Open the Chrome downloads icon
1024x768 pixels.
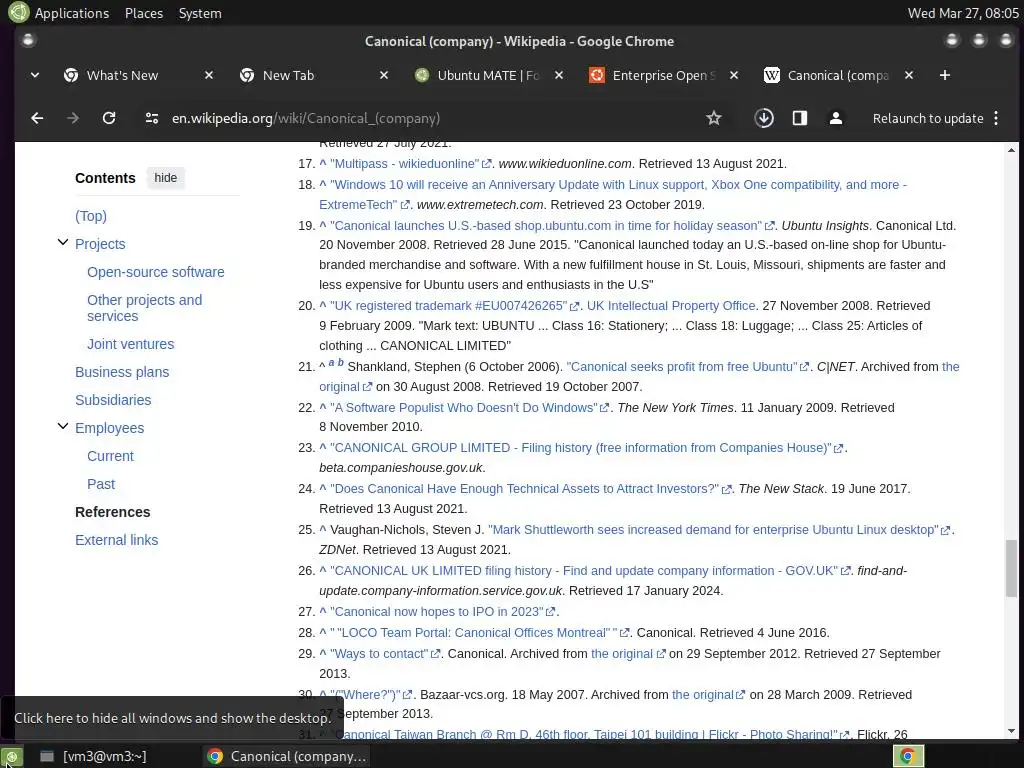[x=763, y=118]
